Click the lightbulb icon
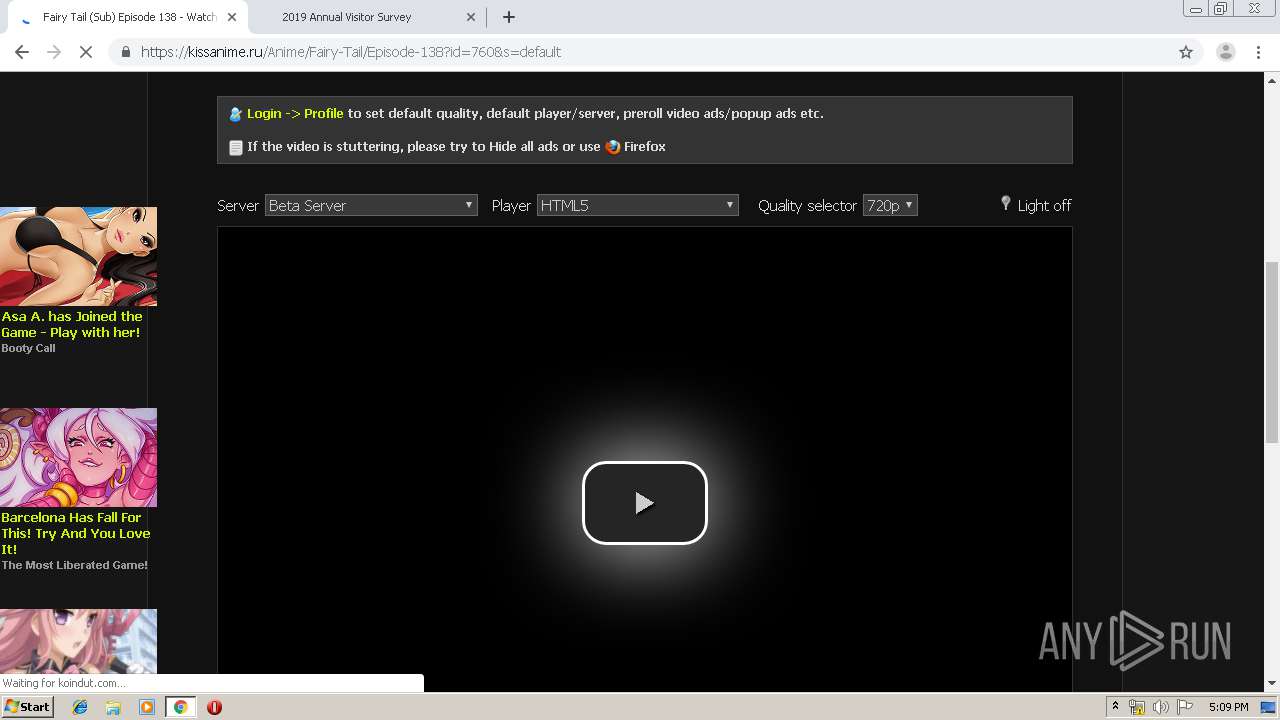The width and height of the screenshot is (1280, 720). (1006, 203)
